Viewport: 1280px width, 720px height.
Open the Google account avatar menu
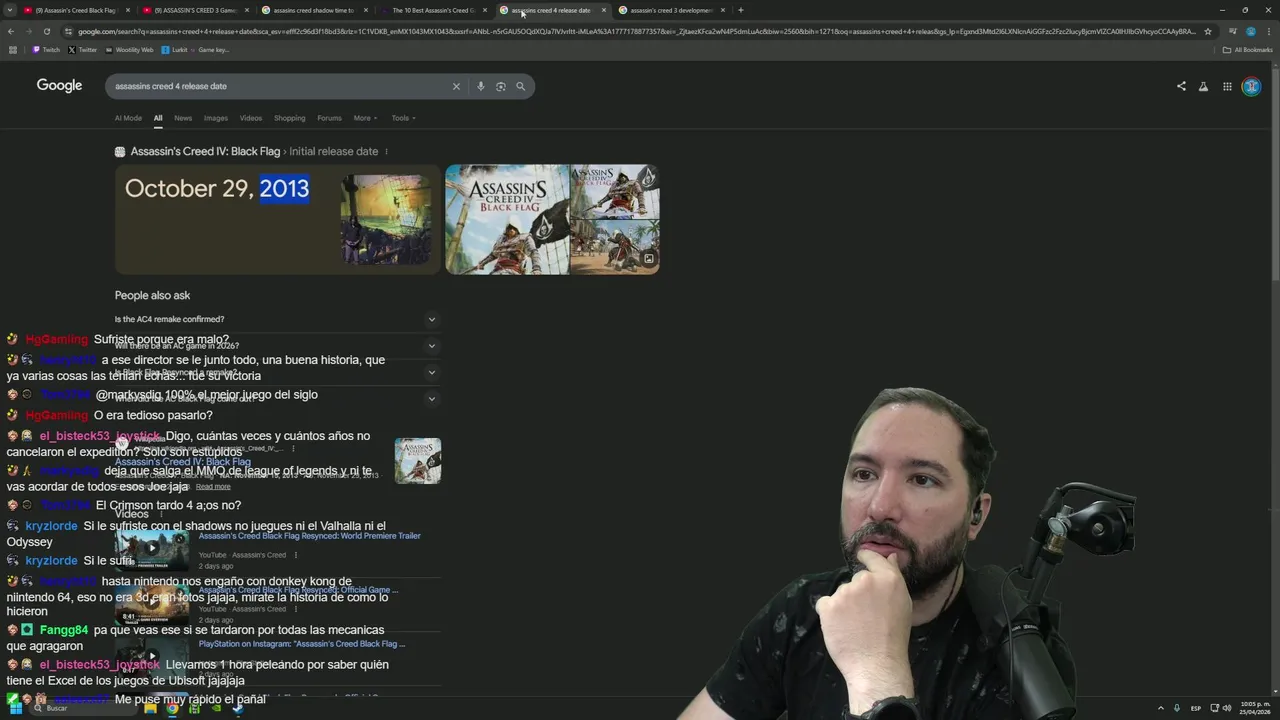tap(1251, 86)
